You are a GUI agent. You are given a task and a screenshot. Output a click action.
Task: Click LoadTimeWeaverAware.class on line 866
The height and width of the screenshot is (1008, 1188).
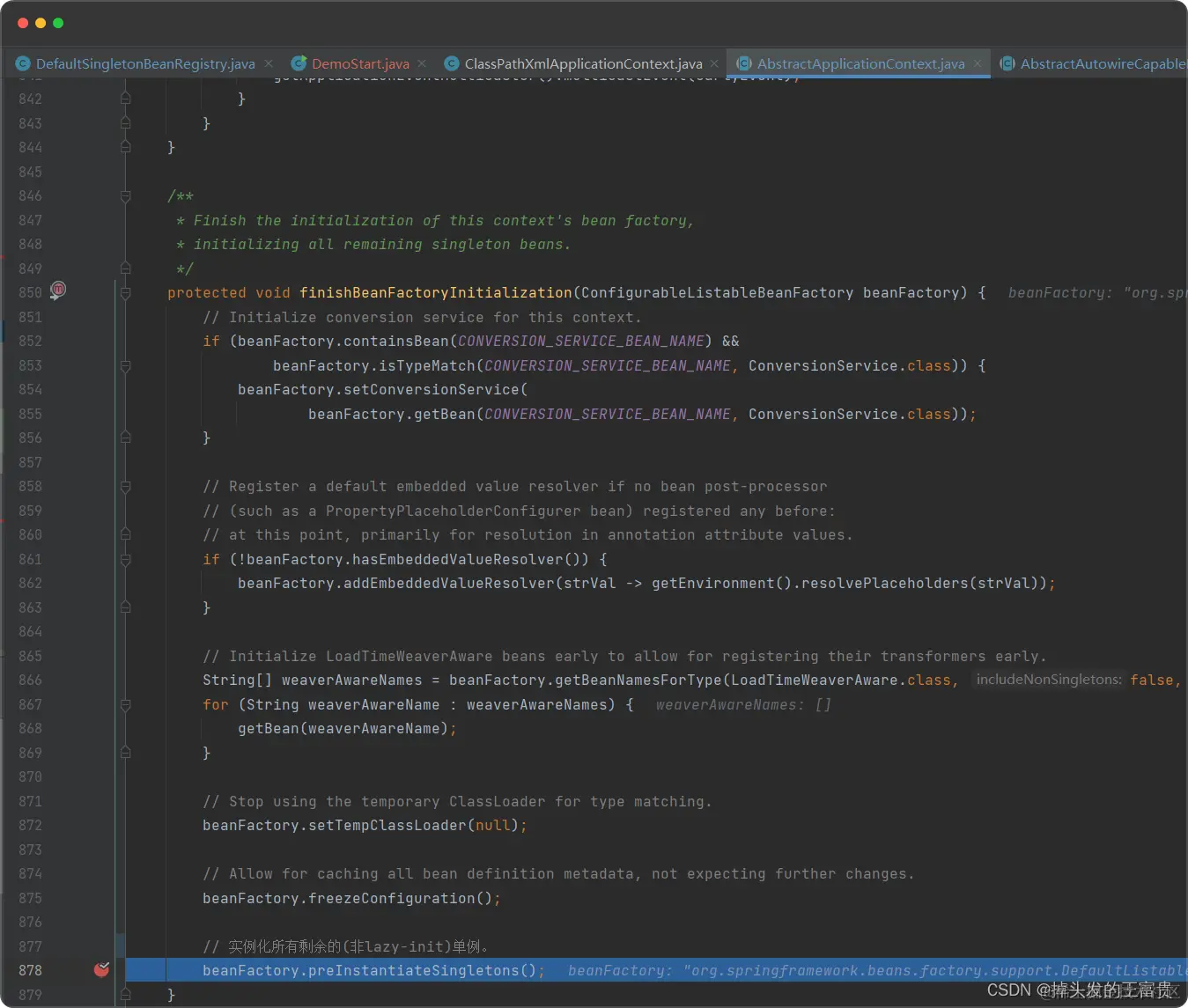point(841,680)
